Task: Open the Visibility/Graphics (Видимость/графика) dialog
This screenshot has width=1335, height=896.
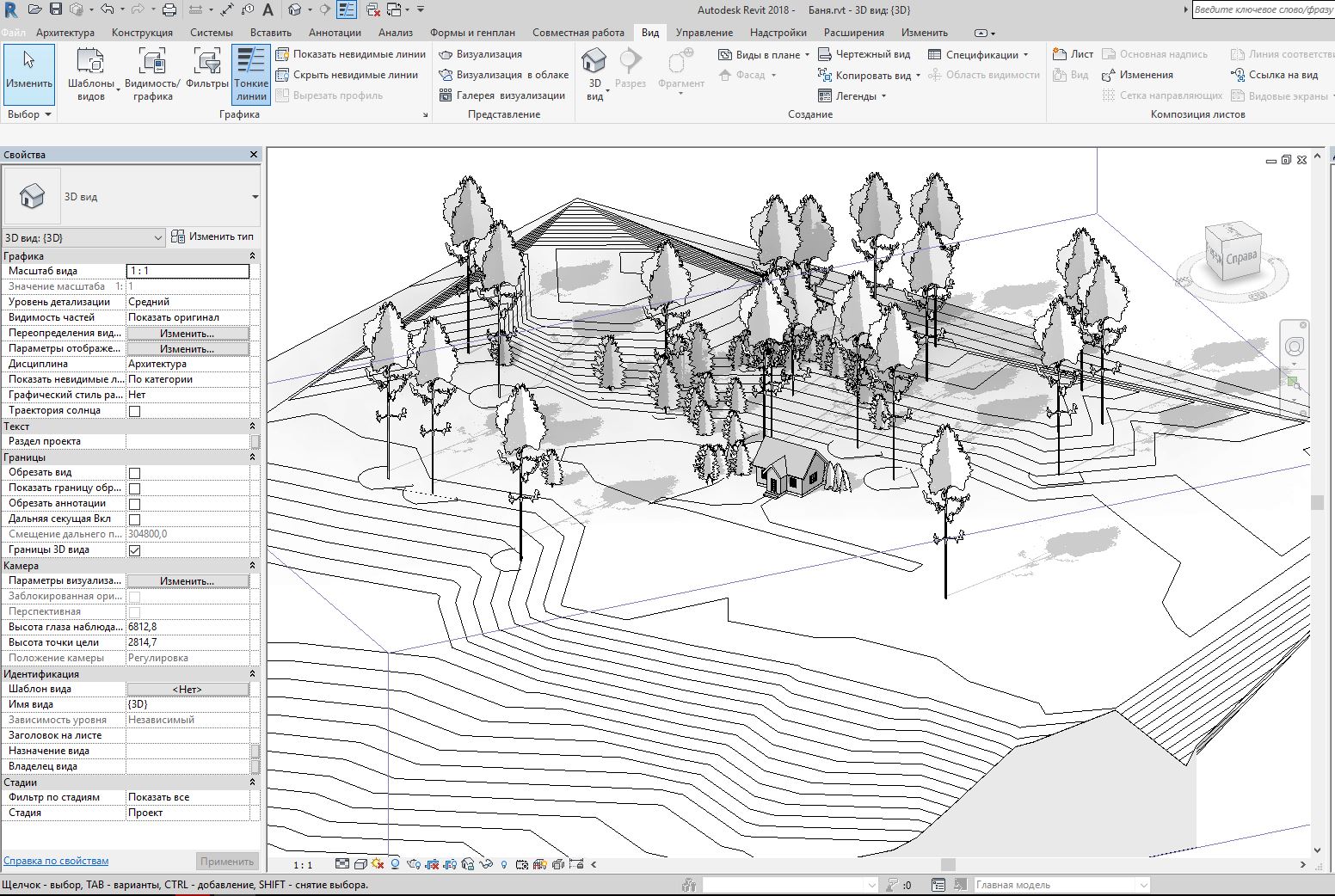Action: tap(152, 75)
